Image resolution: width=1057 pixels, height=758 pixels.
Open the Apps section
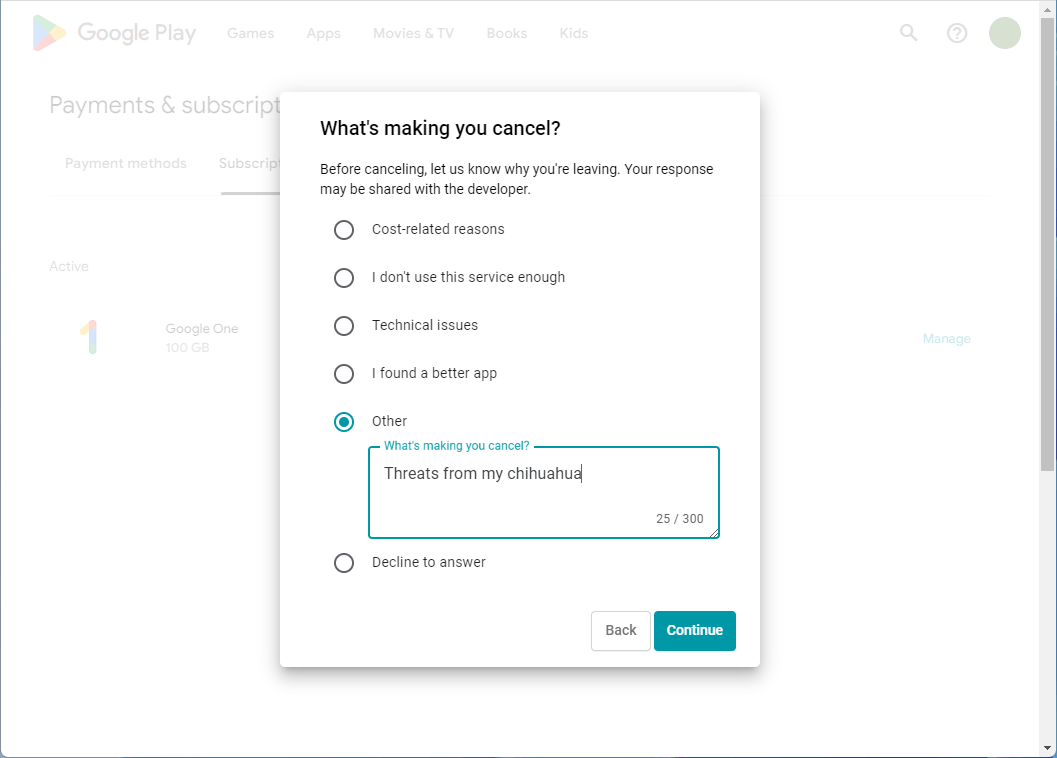click(323, 33)
